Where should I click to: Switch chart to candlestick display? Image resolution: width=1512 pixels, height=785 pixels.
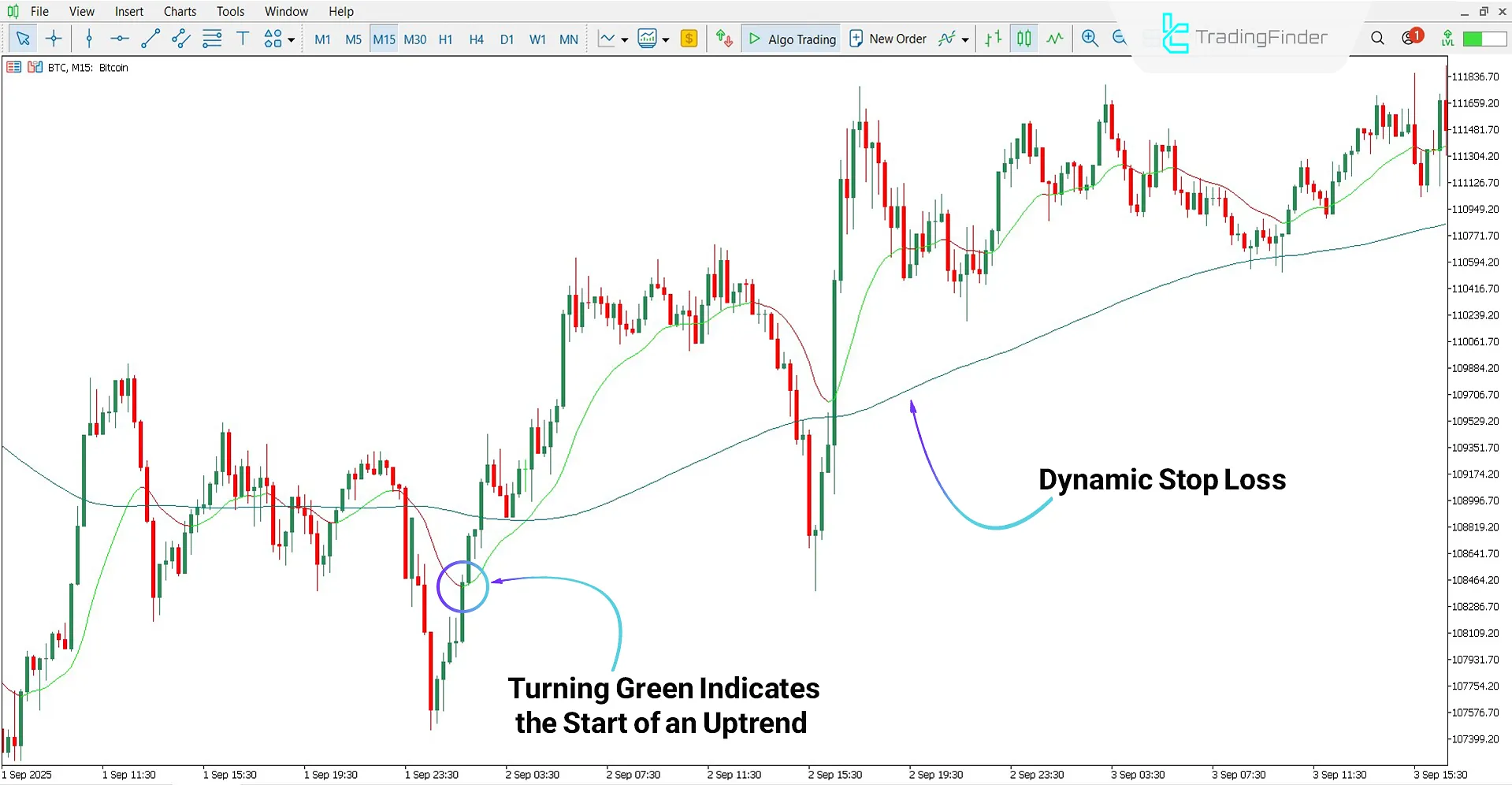(x=1023, y=39)
